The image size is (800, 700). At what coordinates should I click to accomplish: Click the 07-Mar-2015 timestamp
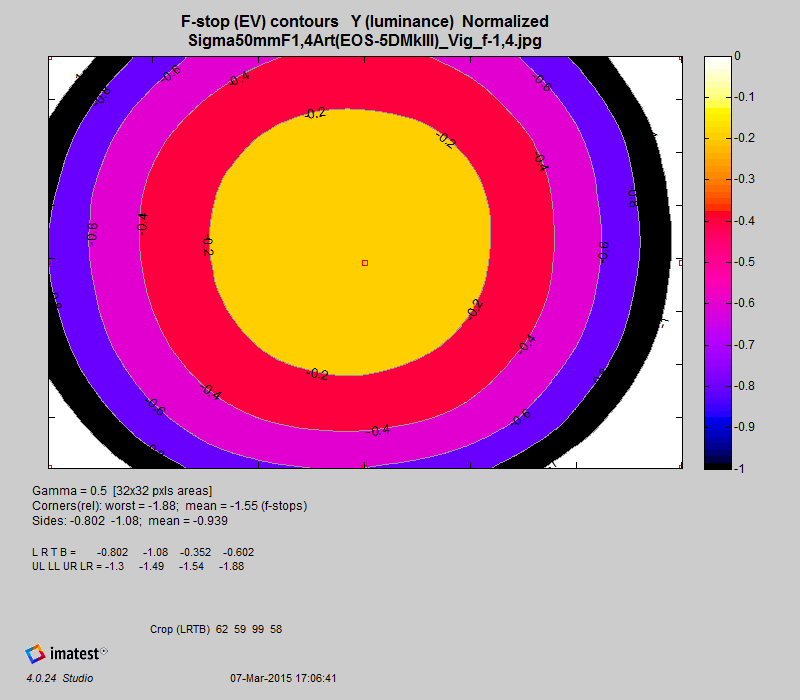pos(283,678)
